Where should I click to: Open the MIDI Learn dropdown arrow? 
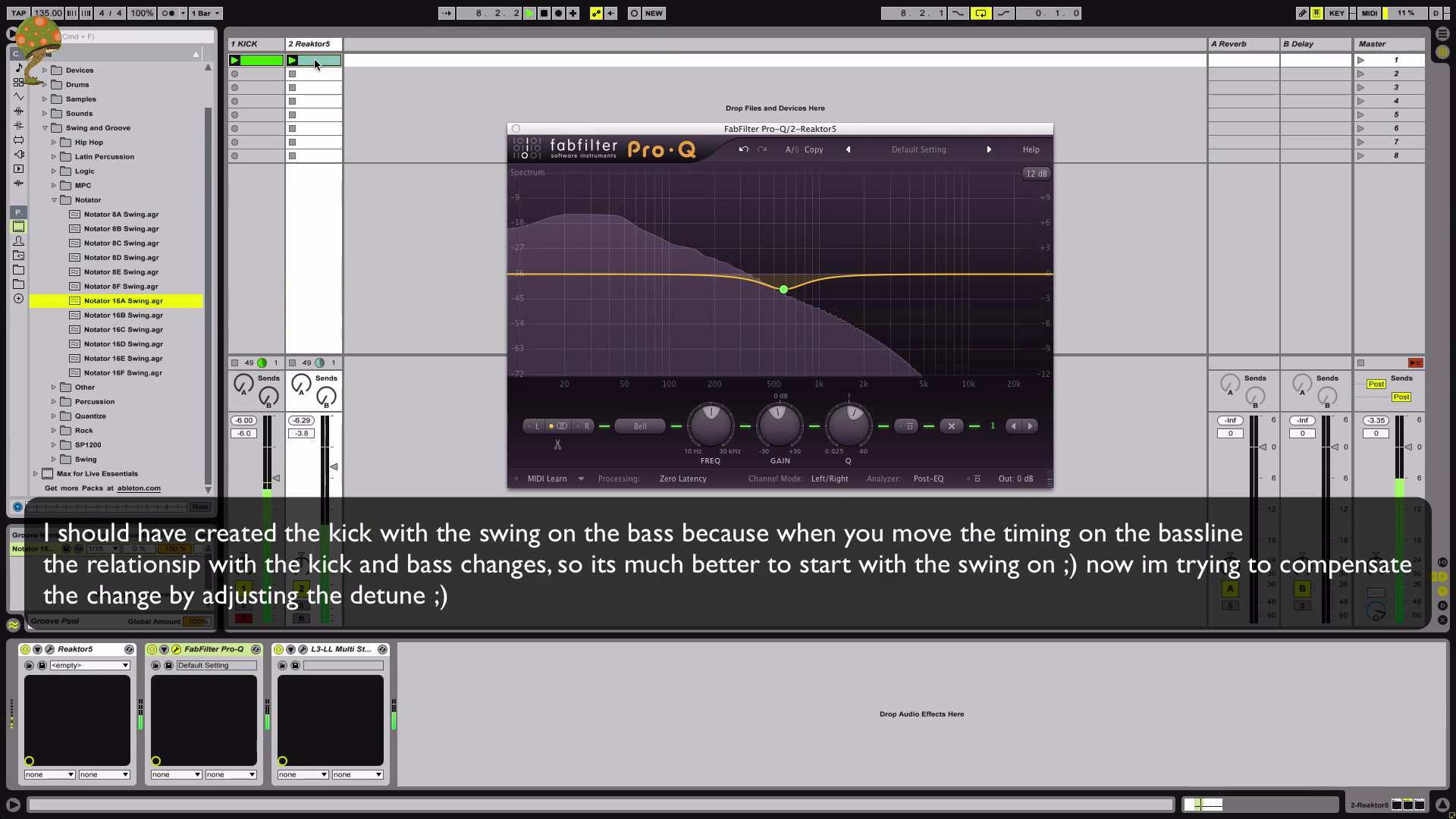point(581,479)
